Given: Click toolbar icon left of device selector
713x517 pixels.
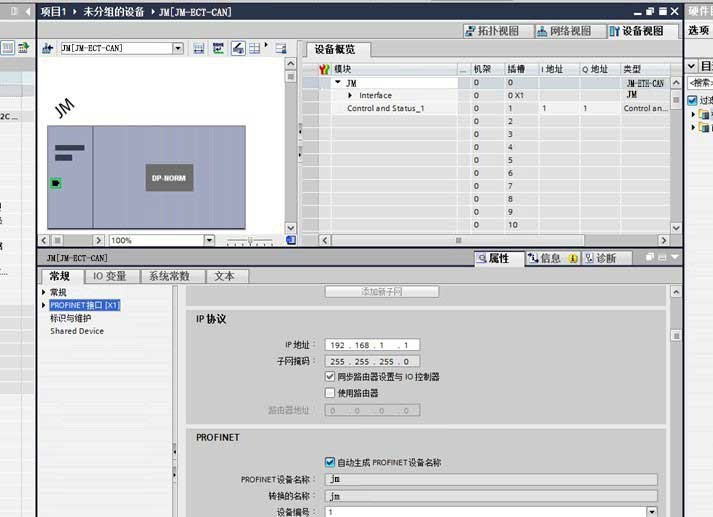Looking at the screenshot, I should pyautogui.click(x=47, y=48).
